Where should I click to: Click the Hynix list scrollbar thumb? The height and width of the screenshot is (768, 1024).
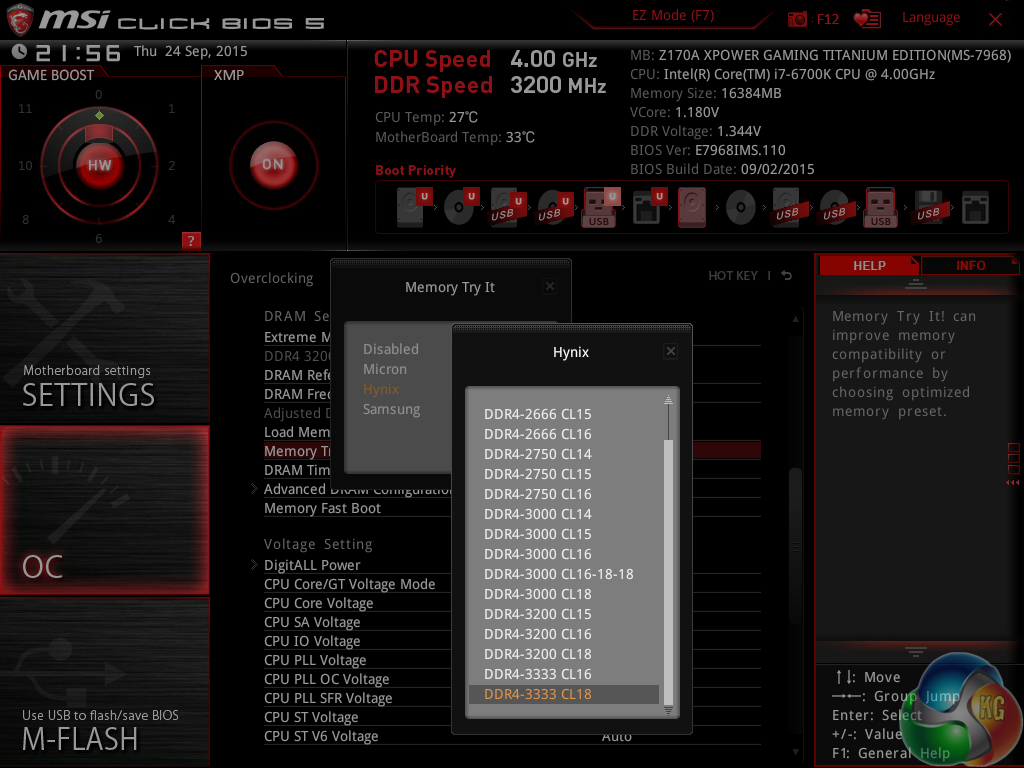(x=668, y=572)
